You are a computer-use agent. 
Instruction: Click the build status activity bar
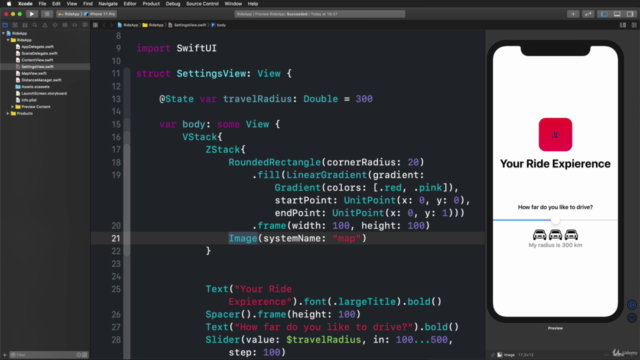pyautogui.click(x=320, y=14)
